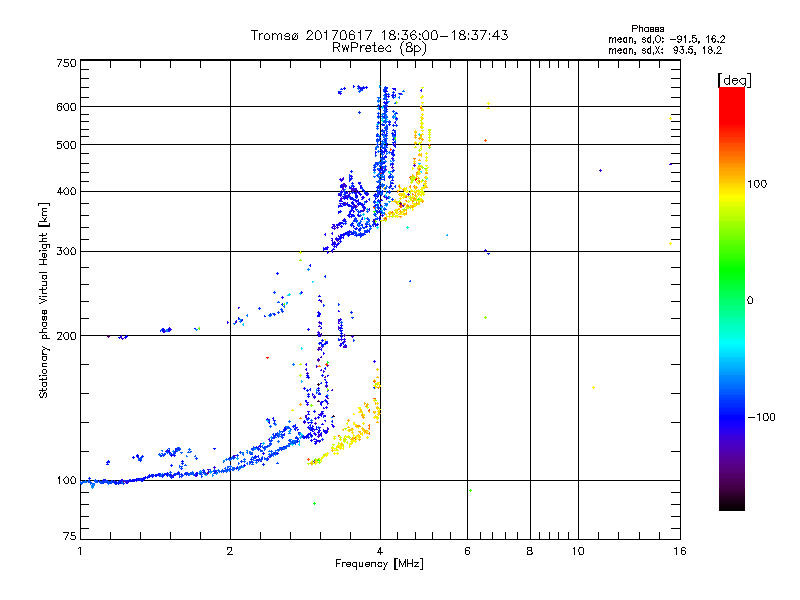Screen dimensions: 800x600
Task: Click the 10 frequency tick label
Action: (x=578, y=551)
